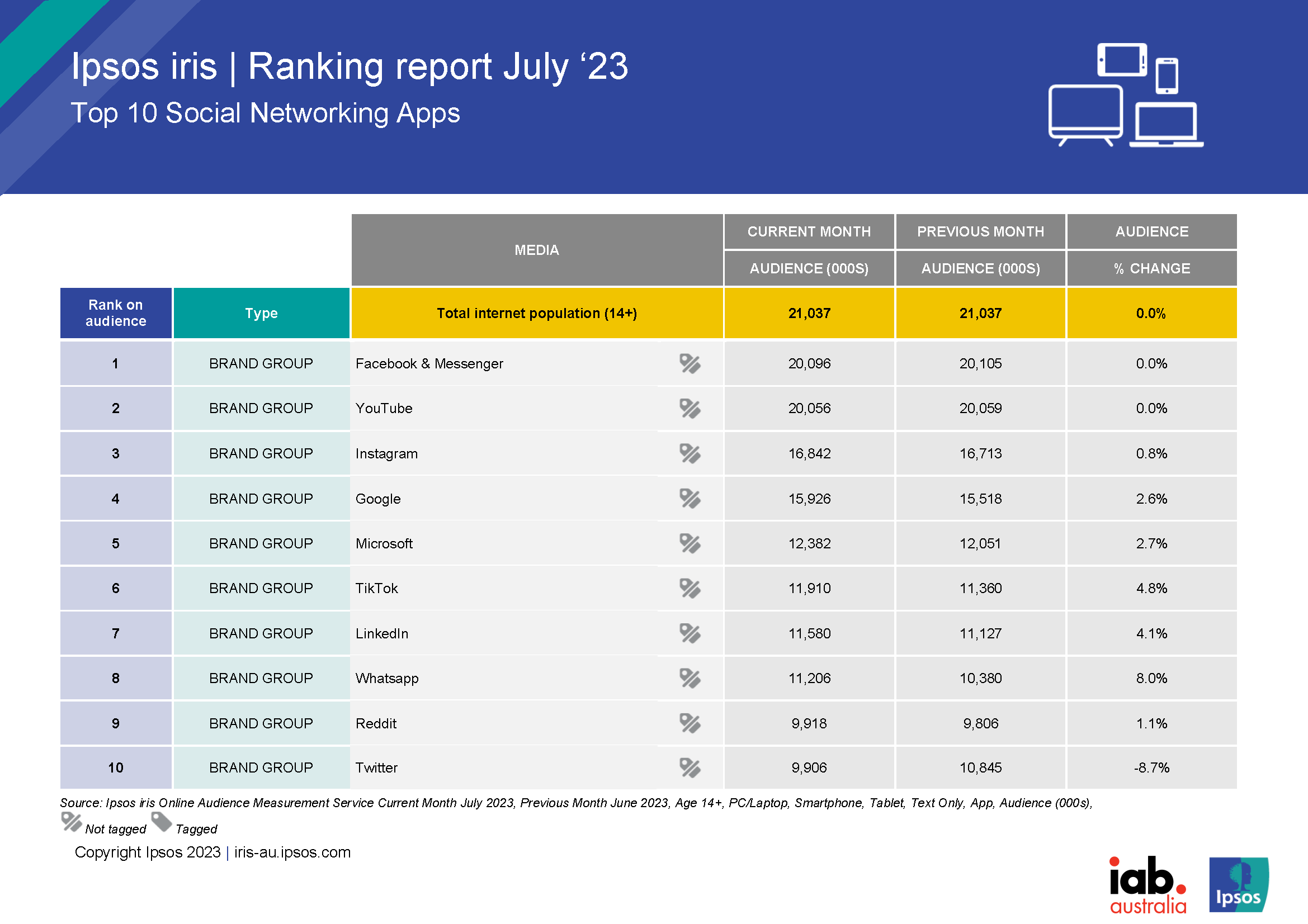This screenshot has width=1308, height=924.
Task: Click the Not tagged legend icon
Action: pos(72,822)
